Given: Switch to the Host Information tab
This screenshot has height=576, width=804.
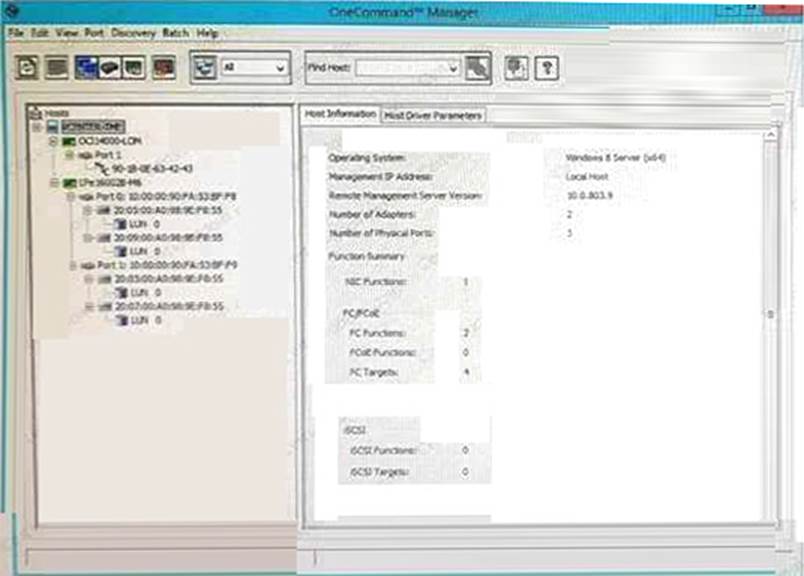Looking at the screenshot, I should tap(340, 114).
